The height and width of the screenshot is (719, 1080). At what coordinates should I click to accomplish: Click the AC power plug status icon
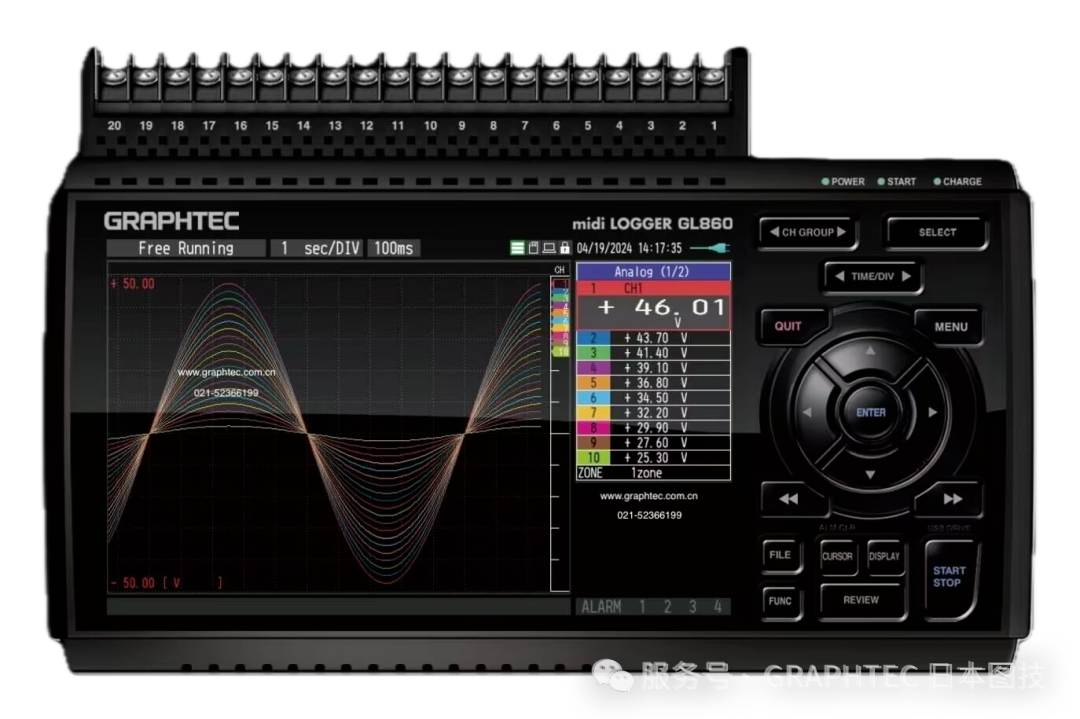point(709,248)
